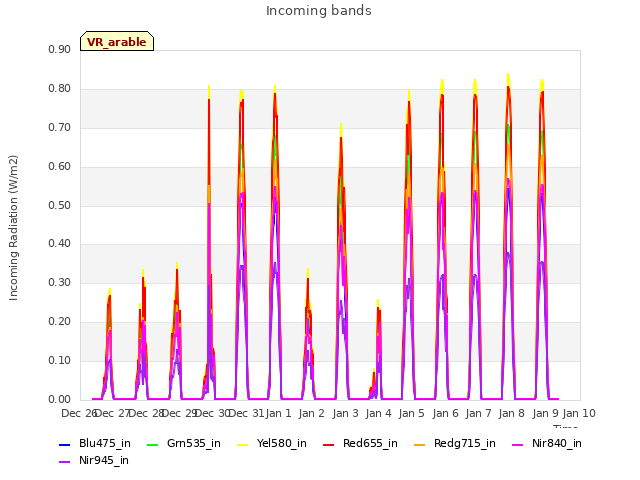640x480 pixels.
Task: Click the Jan 8 x-axis date label
Action: (512, 413)
